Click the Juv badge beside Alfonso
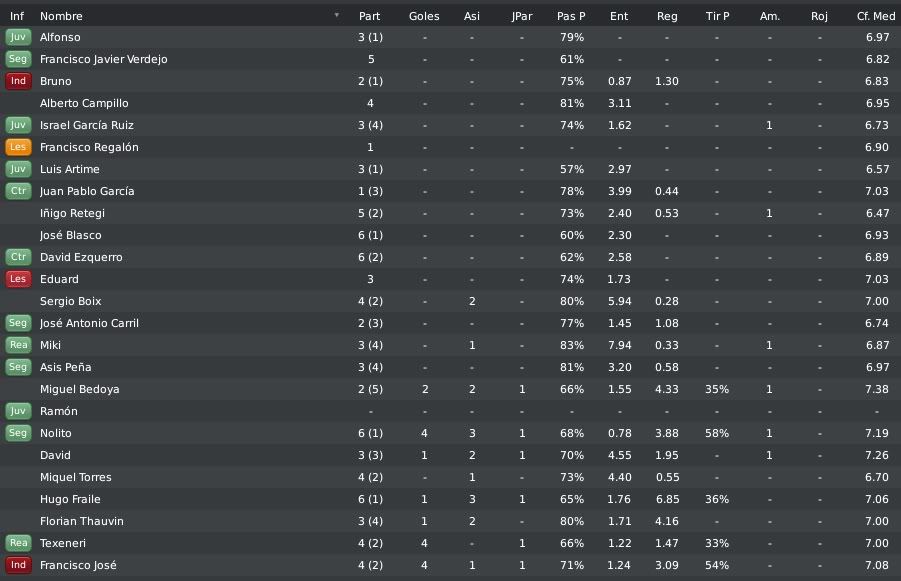Viewport: 901px width, 581px height. coord(18,37)
